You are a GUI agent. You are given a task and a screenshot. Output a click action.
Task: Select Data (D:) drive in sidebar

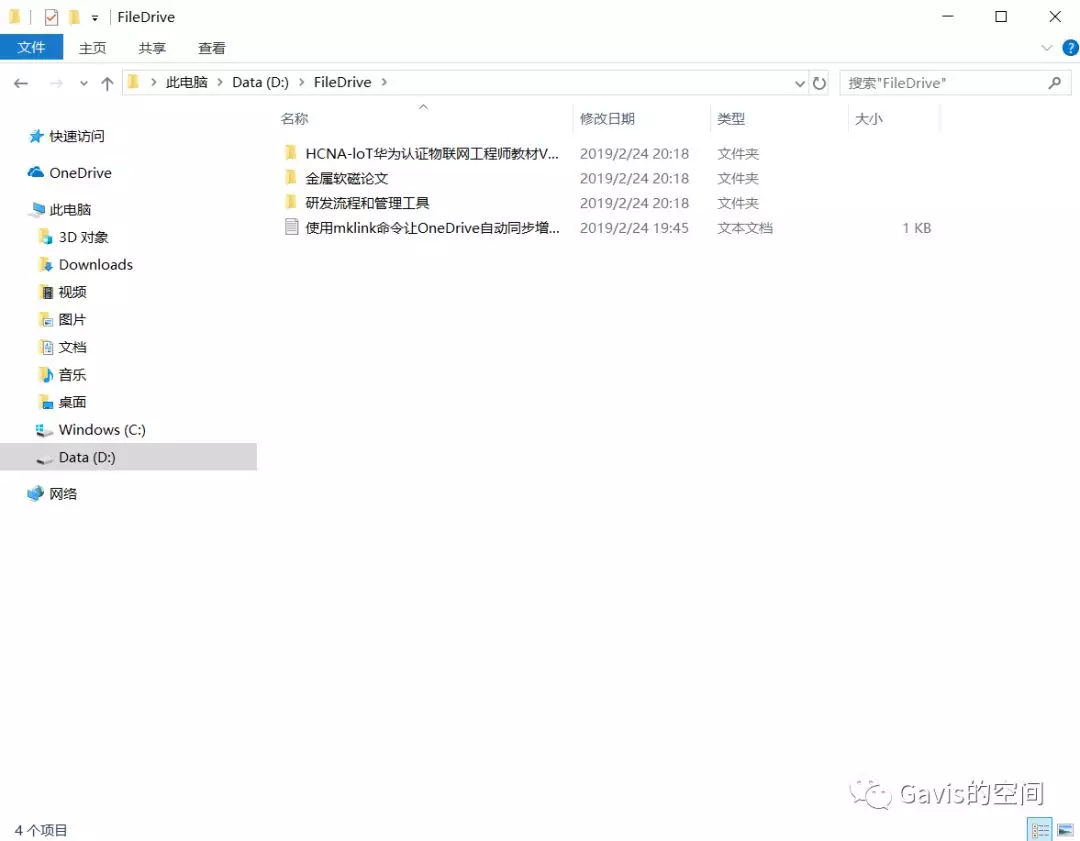(x=128, y=457)
